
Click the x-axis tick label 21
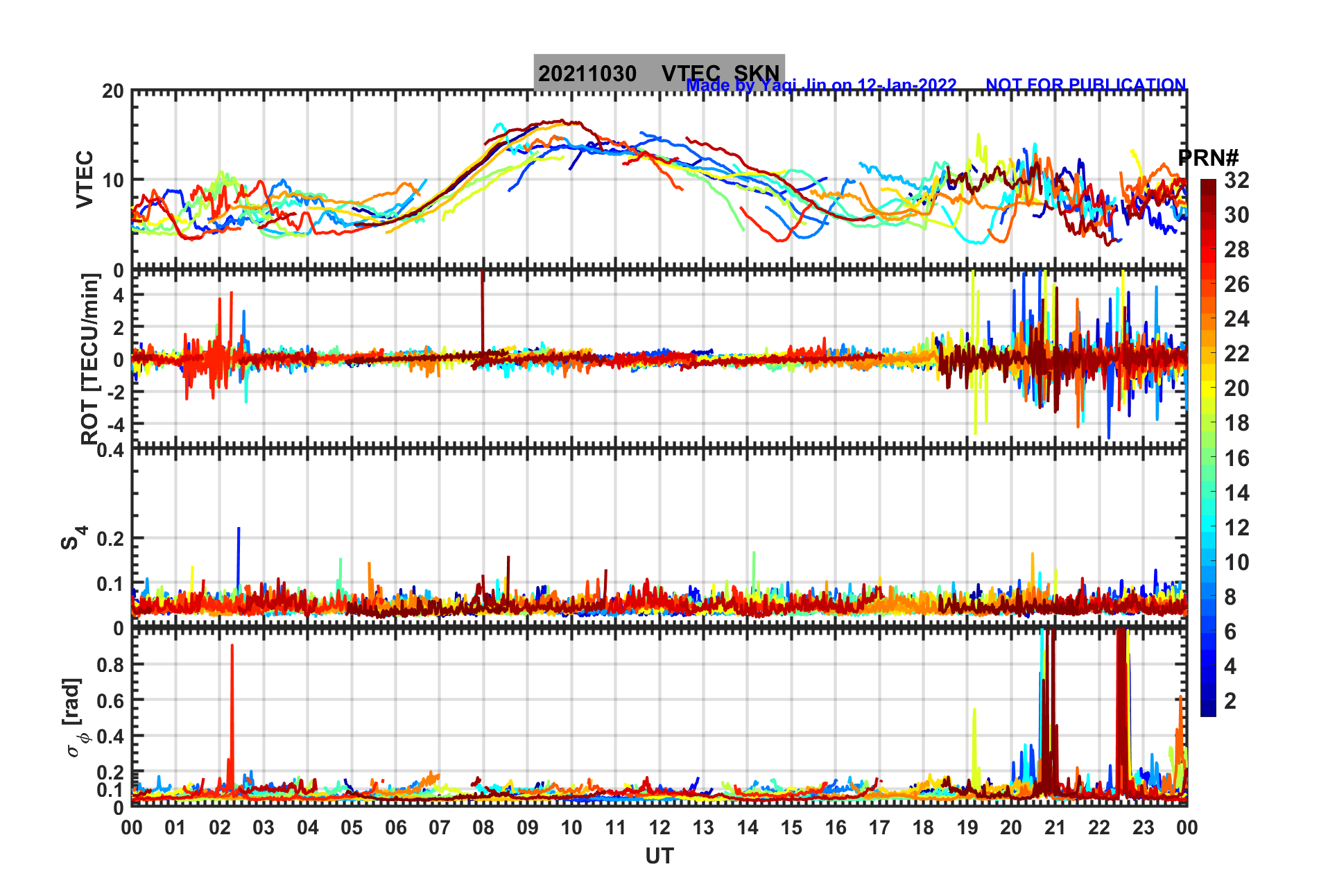coord(1055,827)
